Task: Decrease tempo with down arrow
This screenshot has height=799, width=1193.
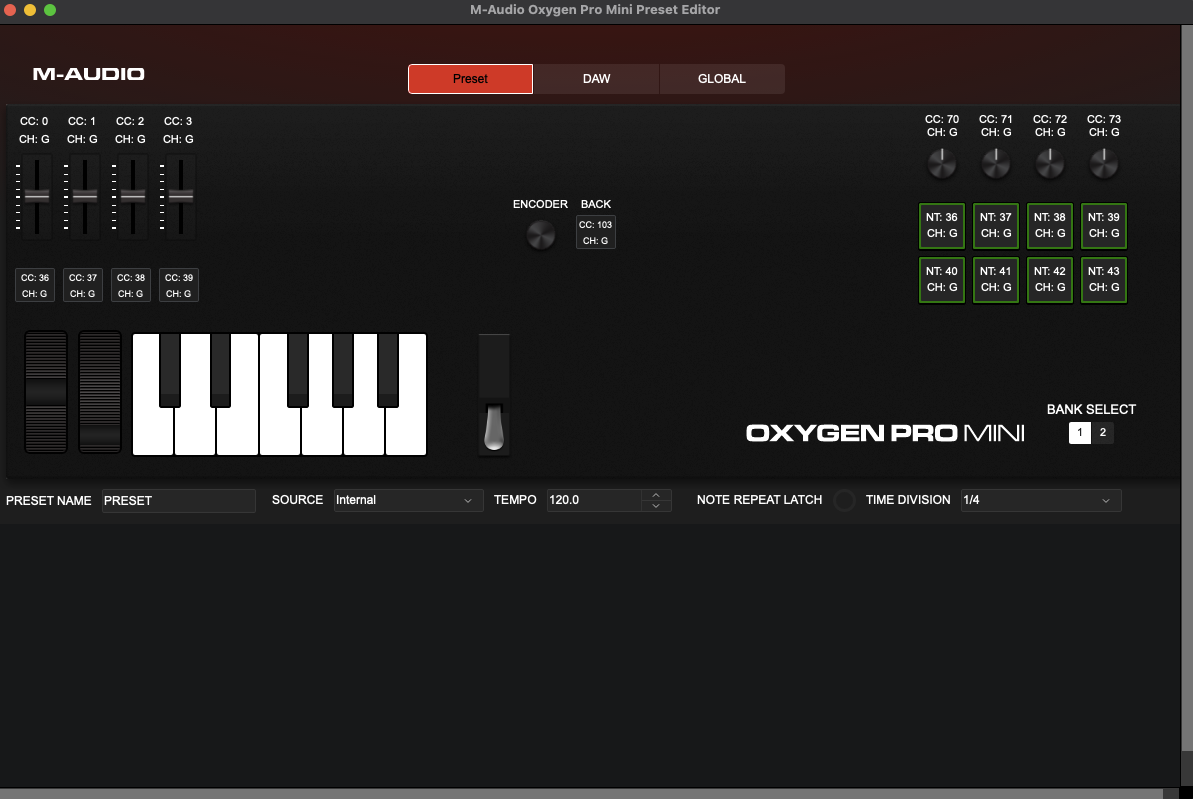Action: point(656,506)
